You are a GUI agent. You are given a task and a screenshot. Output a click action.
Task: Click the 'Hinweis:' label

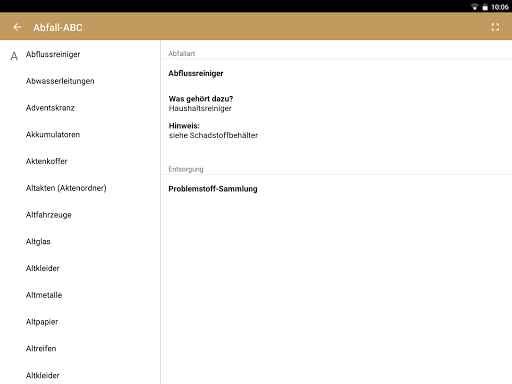pos(184,126)
